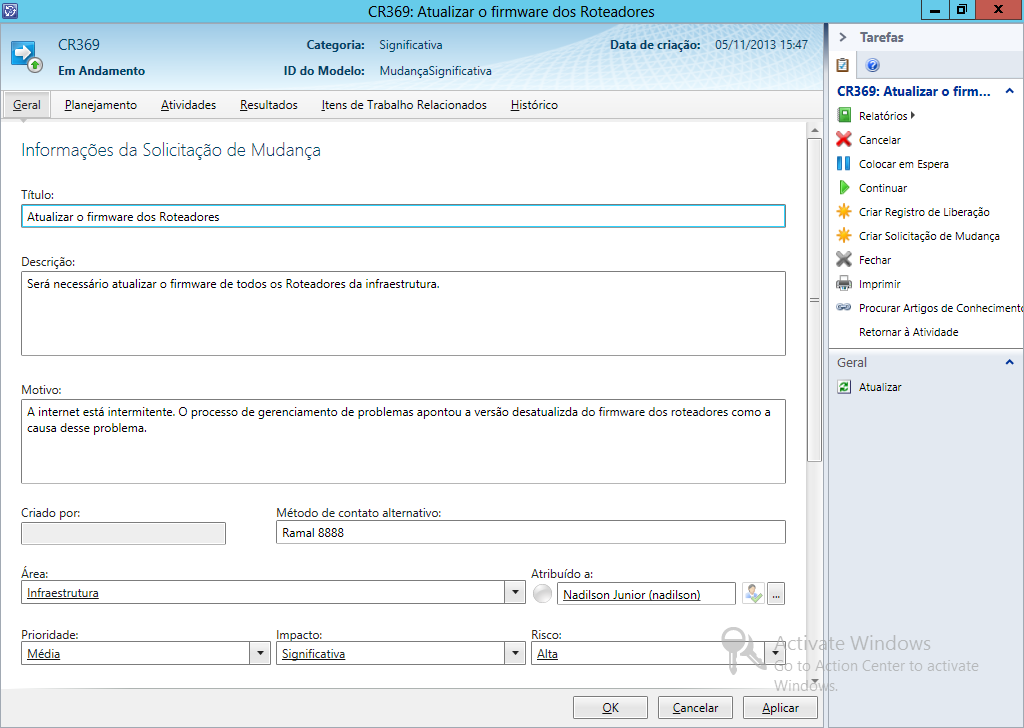Click the OK button
Screen dimensions: 1024x728
point(610,708)
